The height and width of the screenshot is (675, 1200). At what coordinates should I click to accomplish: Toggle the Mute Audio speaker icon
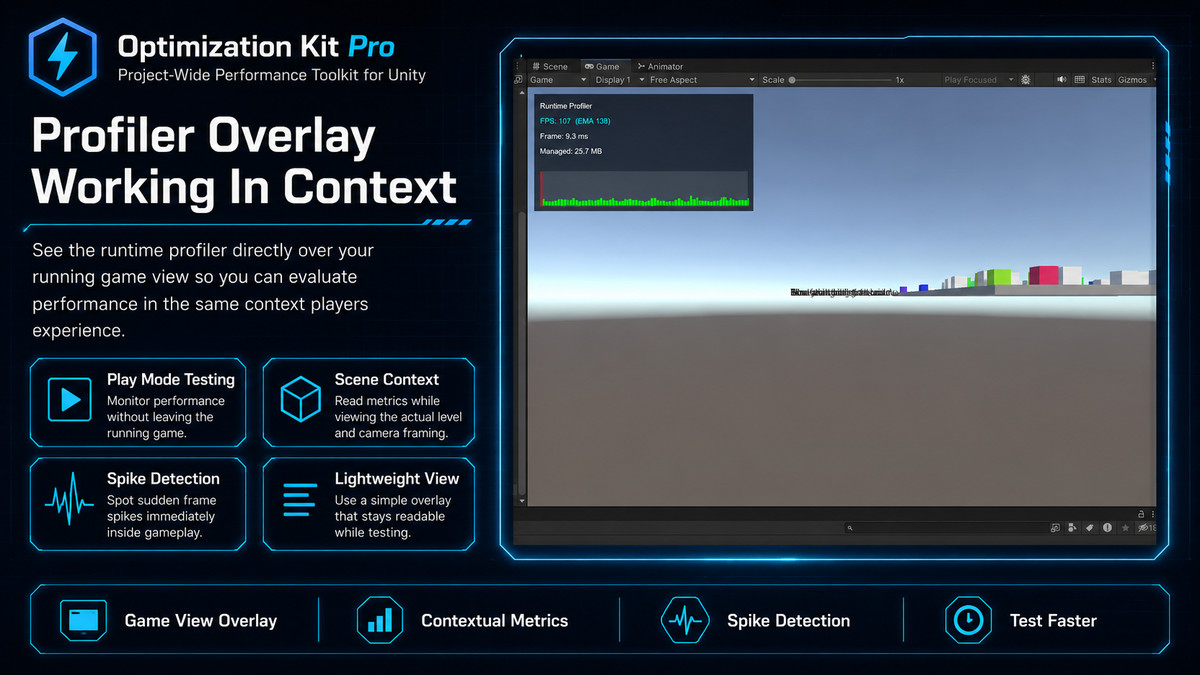(x=1061, y=80)
